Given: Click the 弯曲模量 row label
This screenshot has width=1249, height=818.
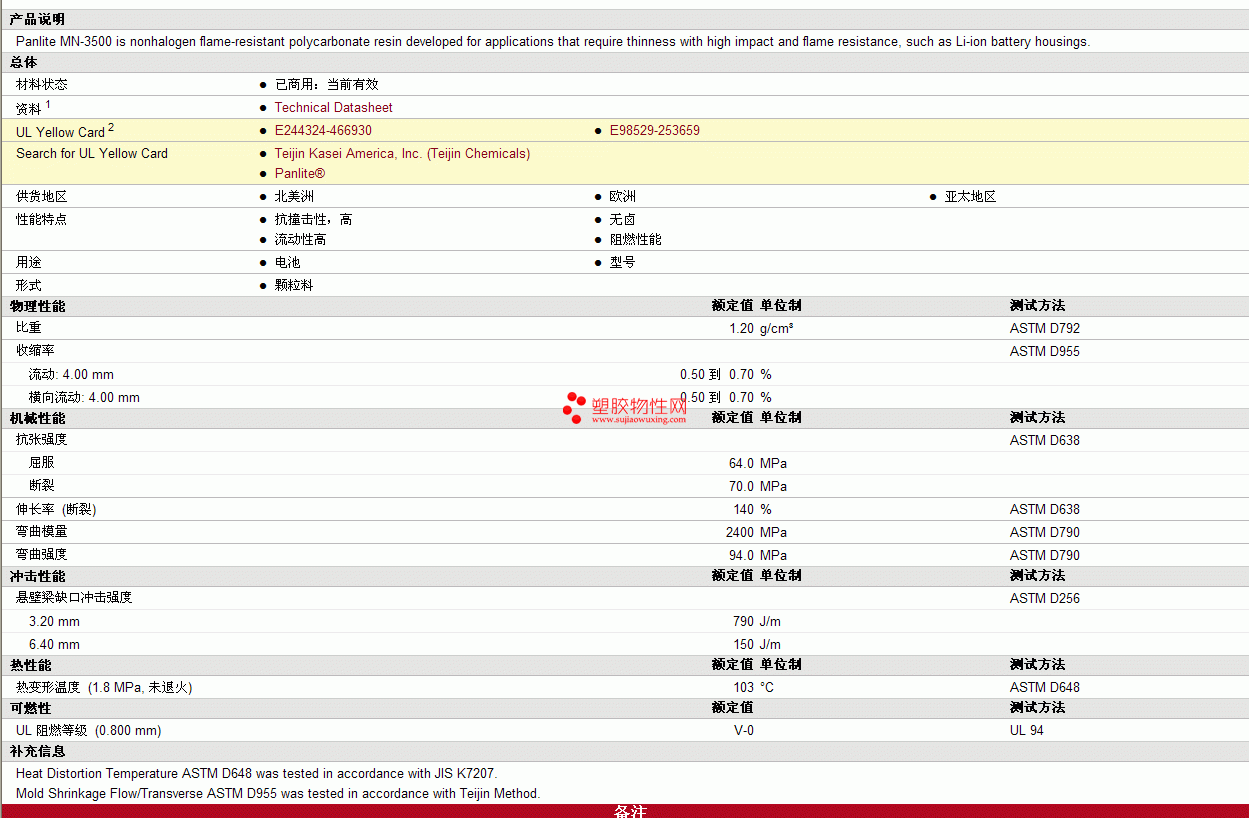Looking at the screenshot, I should pyautogui.click(x=42, y=532).
